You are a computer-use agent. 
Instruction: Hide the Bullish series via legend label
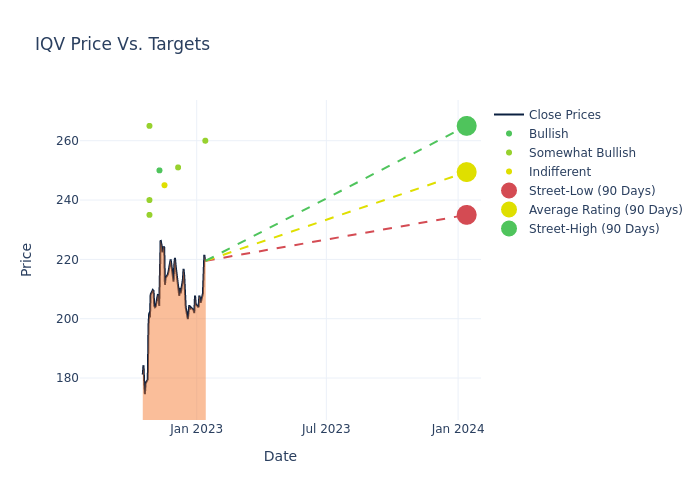click(x=548, y=134)
